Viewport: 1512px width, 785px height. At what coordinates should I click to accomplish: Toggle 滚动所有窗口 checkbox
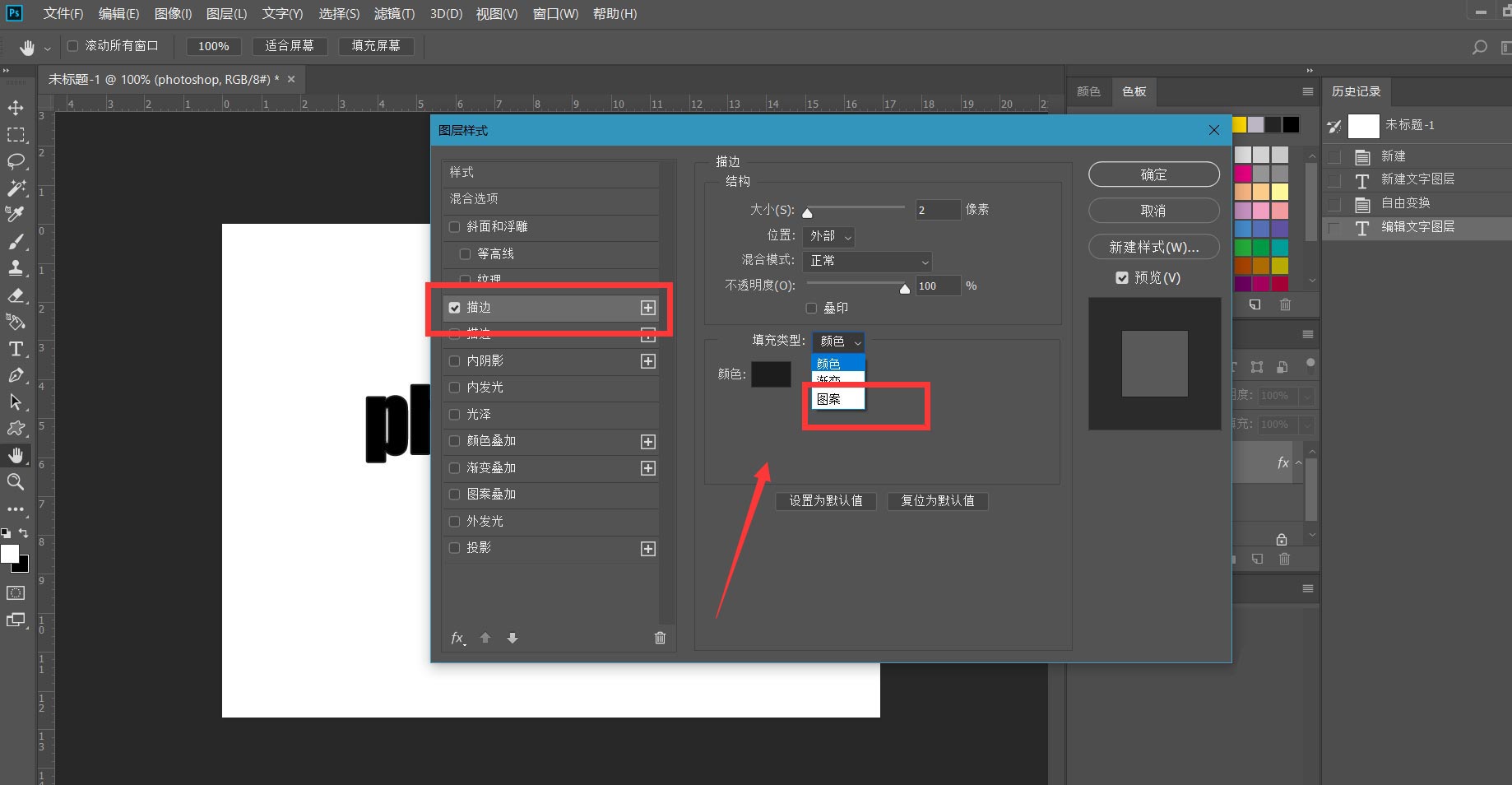point(73,46)
